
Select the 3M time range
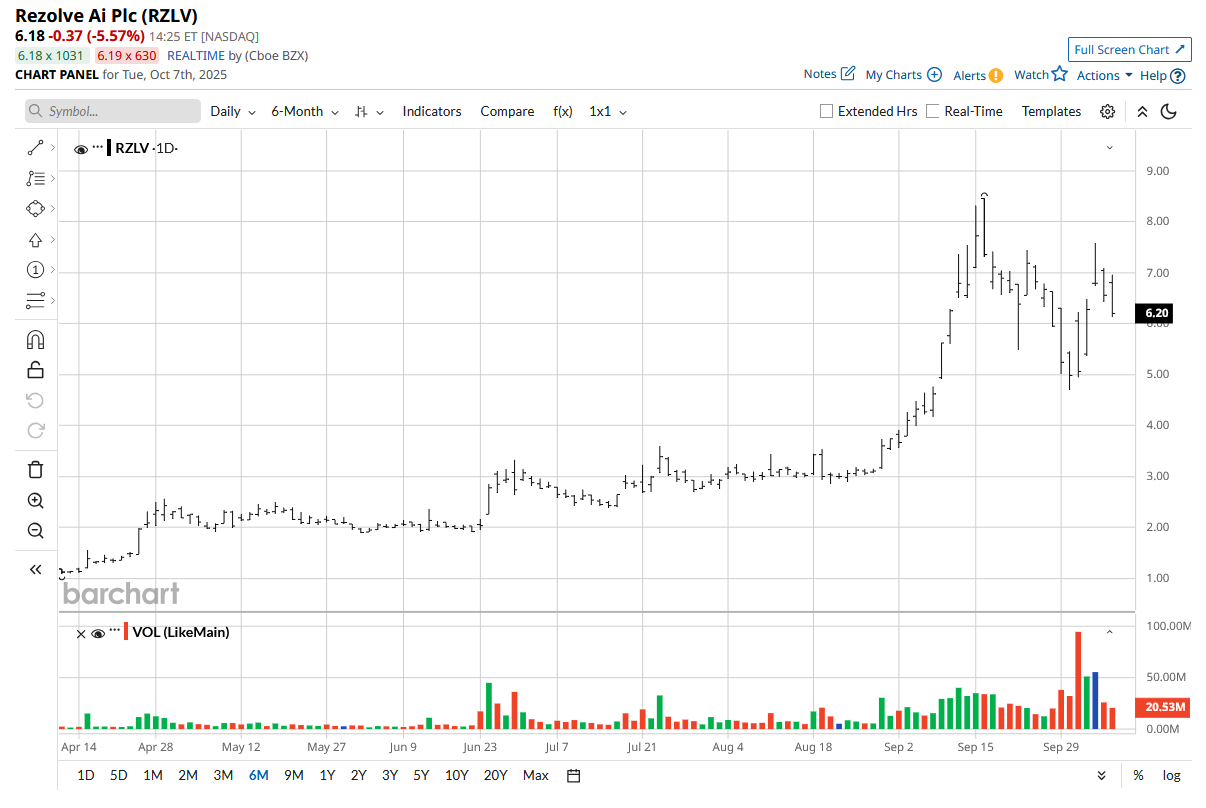(x=223, y=775)
